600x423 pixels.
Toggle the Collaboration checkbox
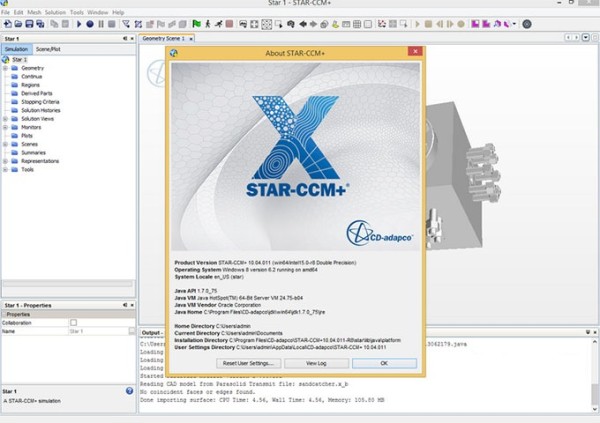[x=73, y=323]
